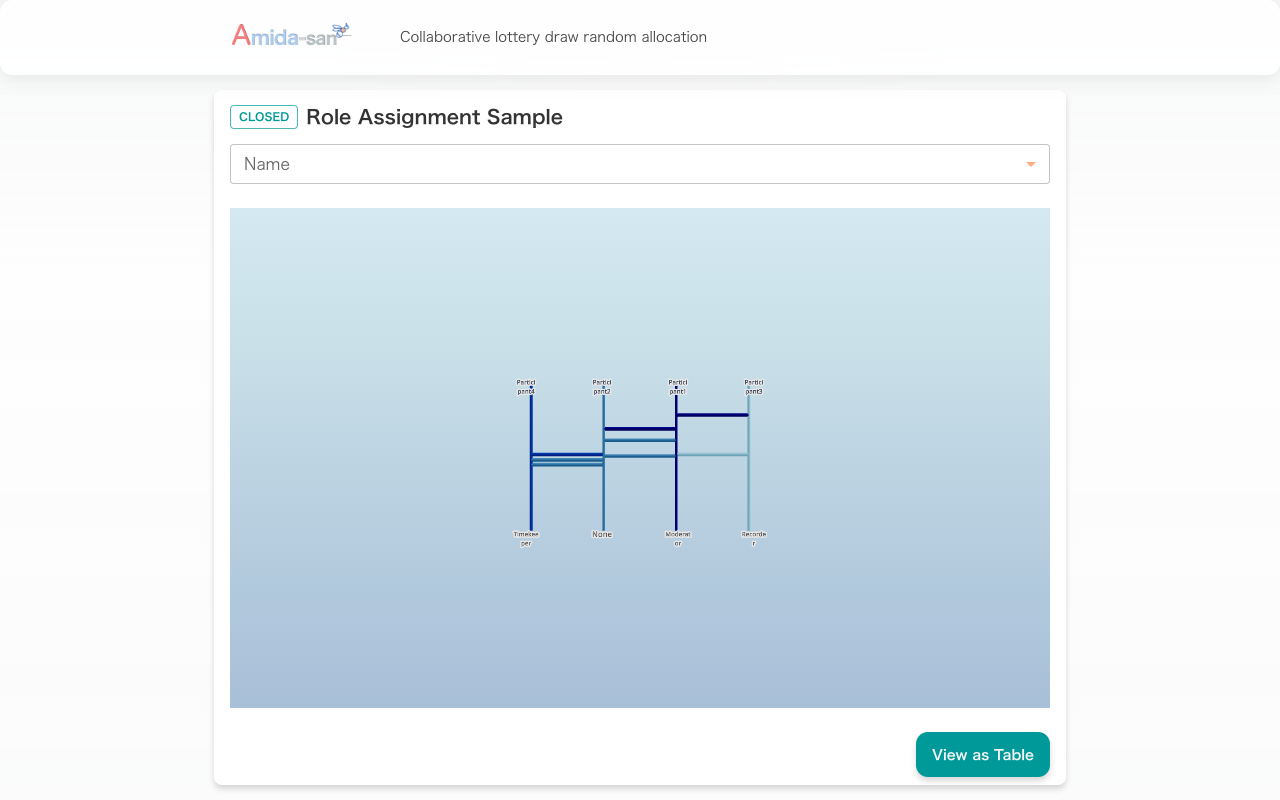The height and width of the screenshot is (800, 1280).
Task: Select the Participant3 label in the diagram
Action: (754, 387)
